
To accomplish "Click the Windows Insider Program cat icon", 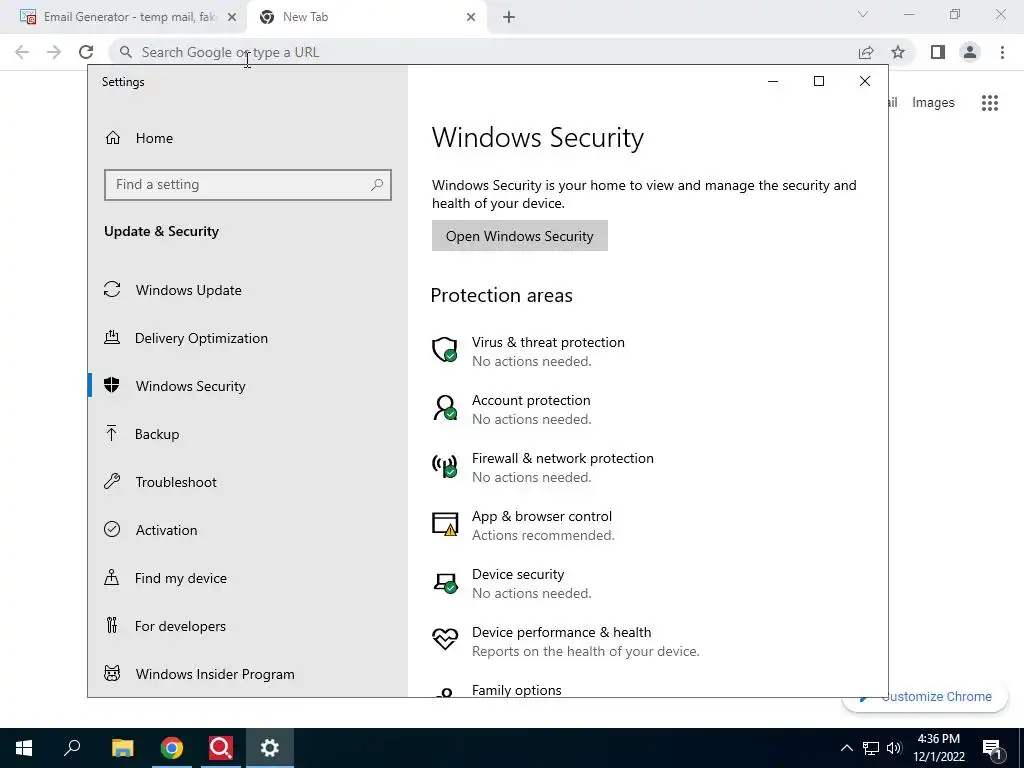I will [x=112, y=673].
